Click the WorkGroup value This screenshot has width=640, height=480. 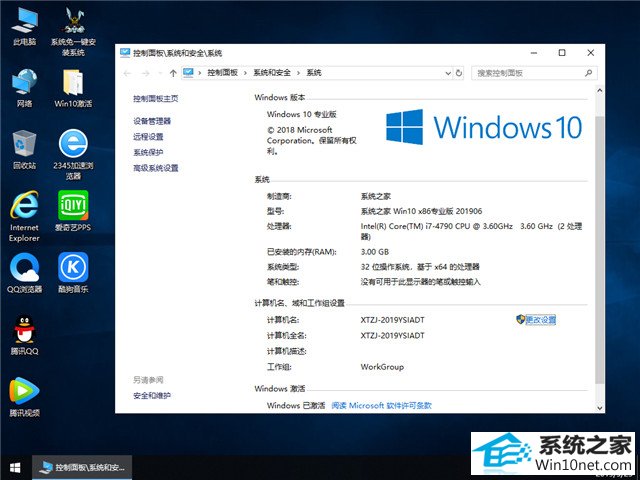(382, 367)
